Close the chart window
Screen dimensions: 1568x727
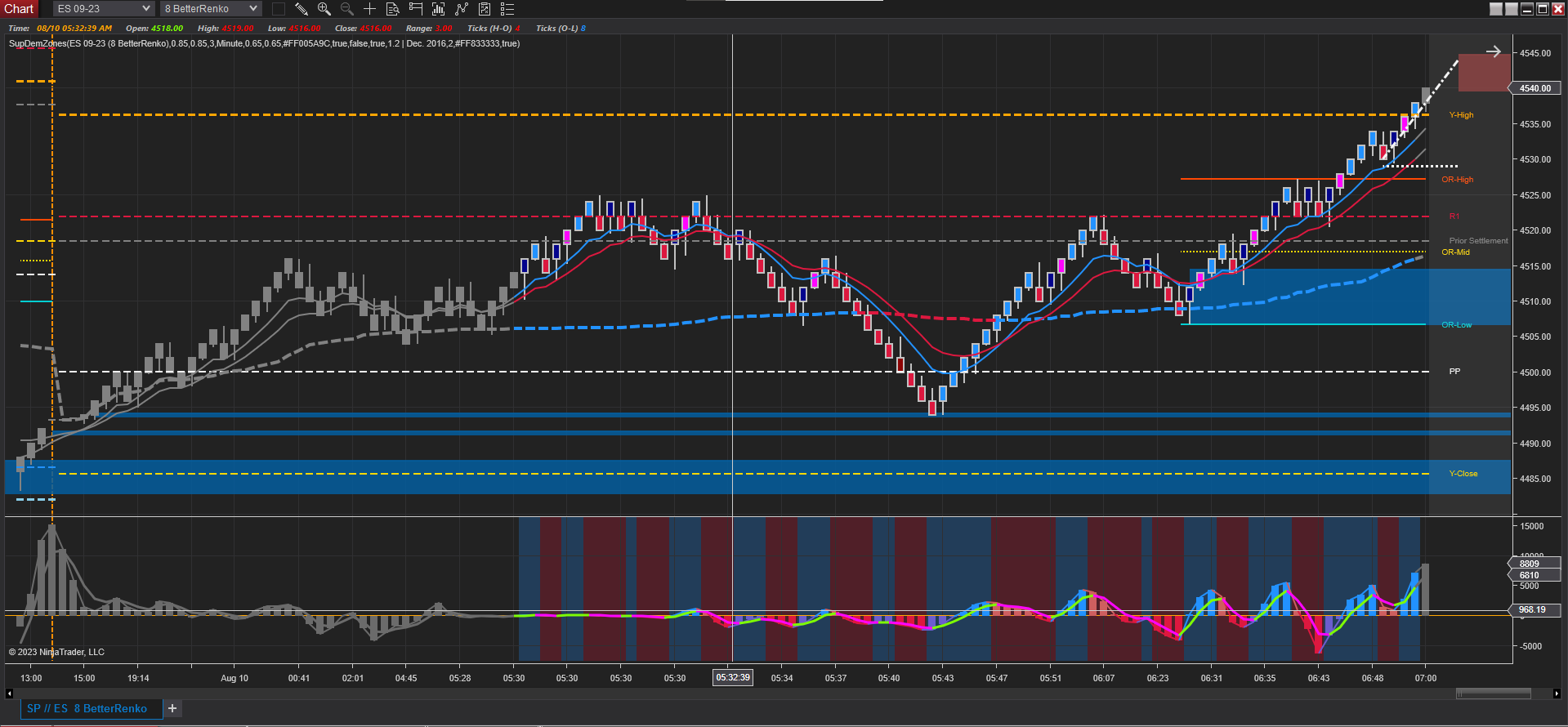(x=1558, y=9)
